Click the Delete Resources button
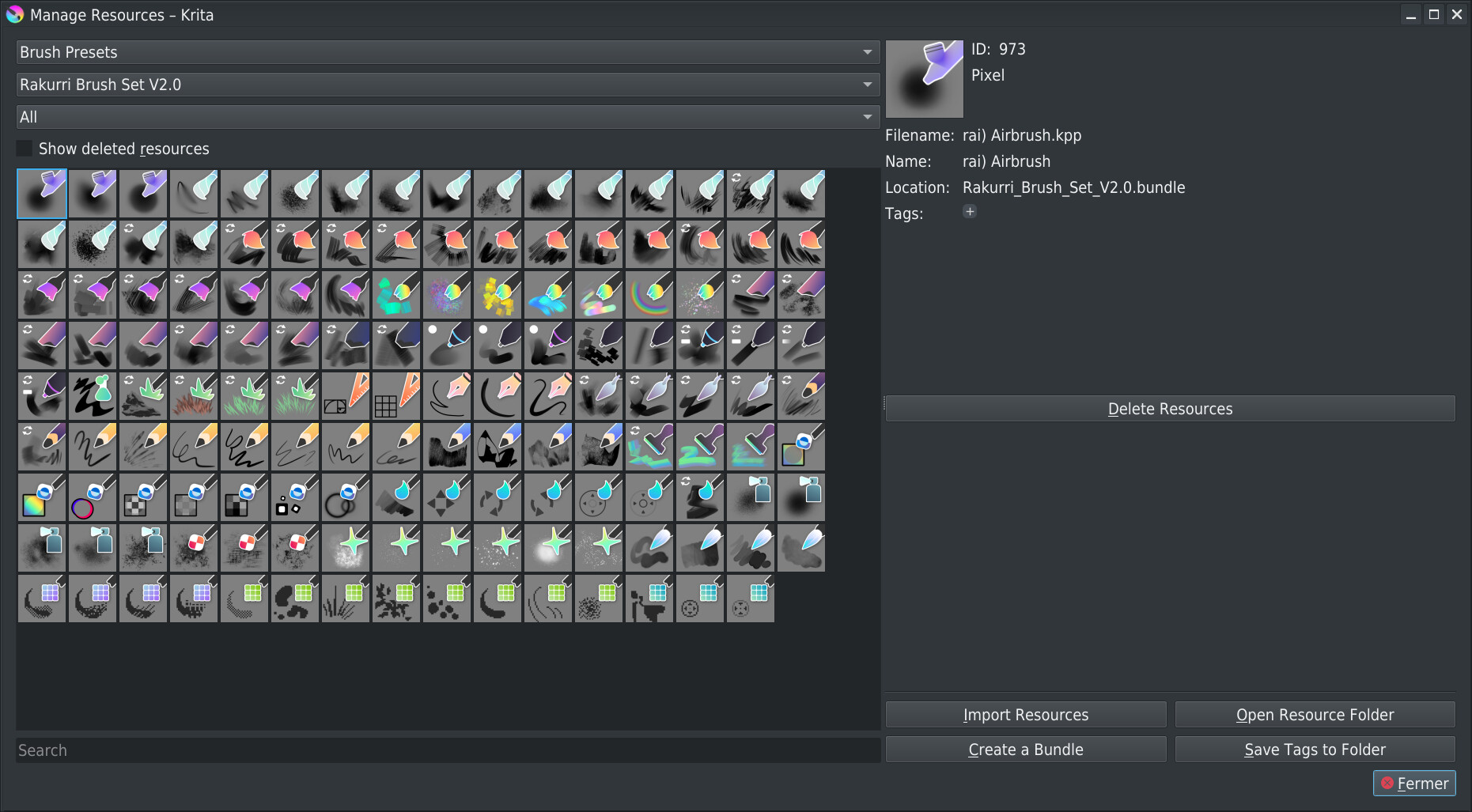Screen dimensions: 1472x812 (1170, 409)
